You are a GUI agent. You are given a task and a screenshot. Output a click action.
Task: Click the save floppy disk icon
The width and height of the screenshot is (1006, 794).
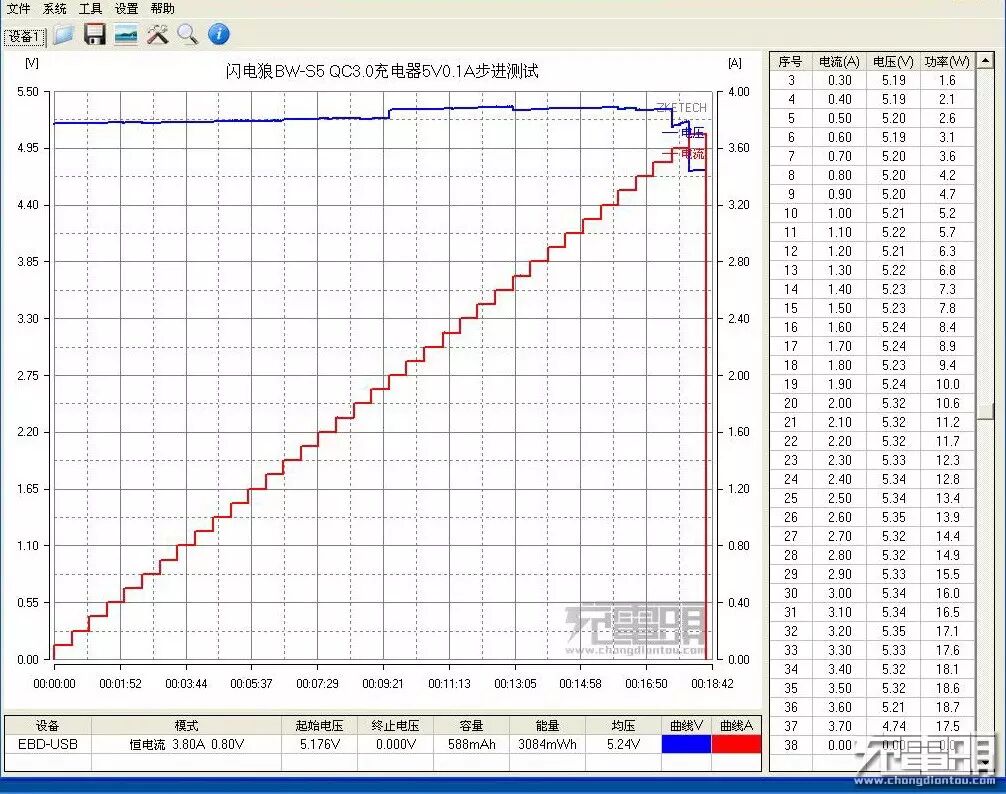94,34
